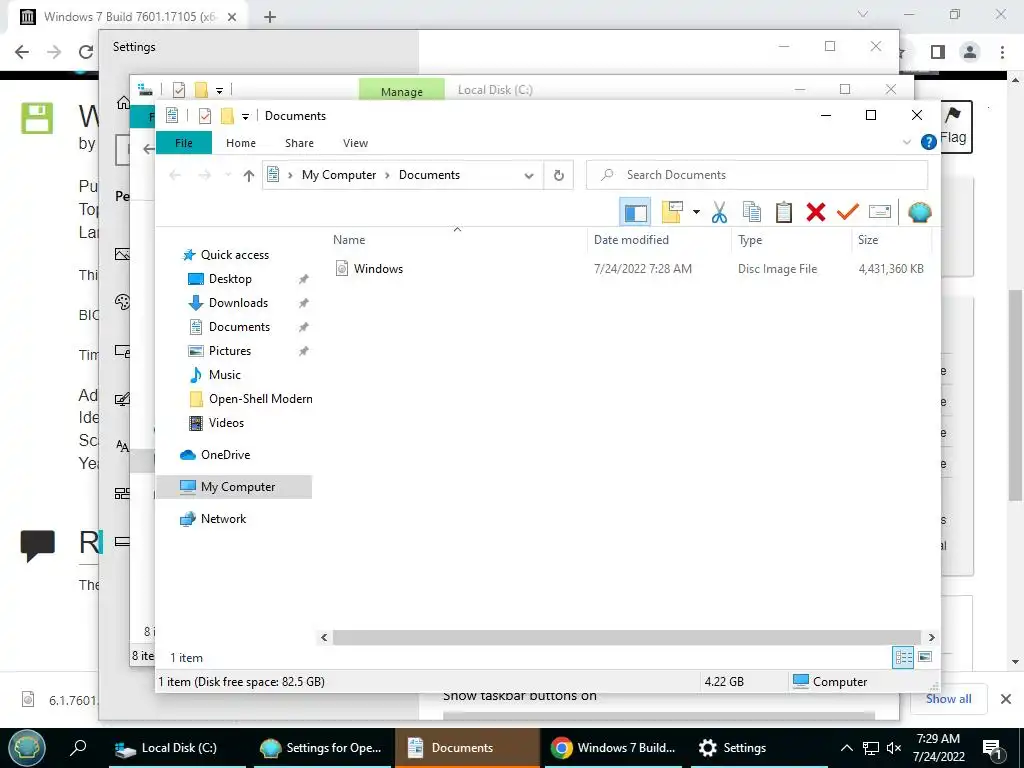Viewport: 1024px width, 768px height.
Task: Click the Documents breadcrumb segment
Action: [x=429, y=175]
